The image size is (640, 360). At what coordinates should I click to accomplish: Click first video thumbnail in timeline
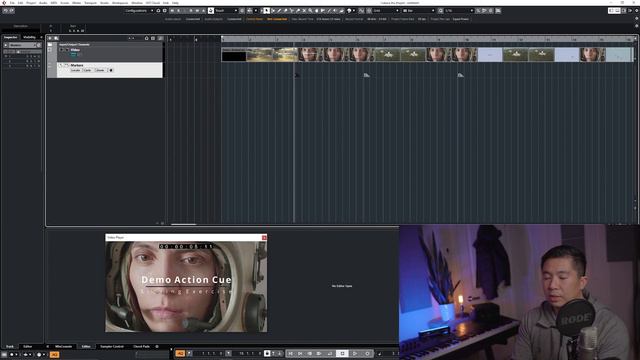click(x=234, y=55)
